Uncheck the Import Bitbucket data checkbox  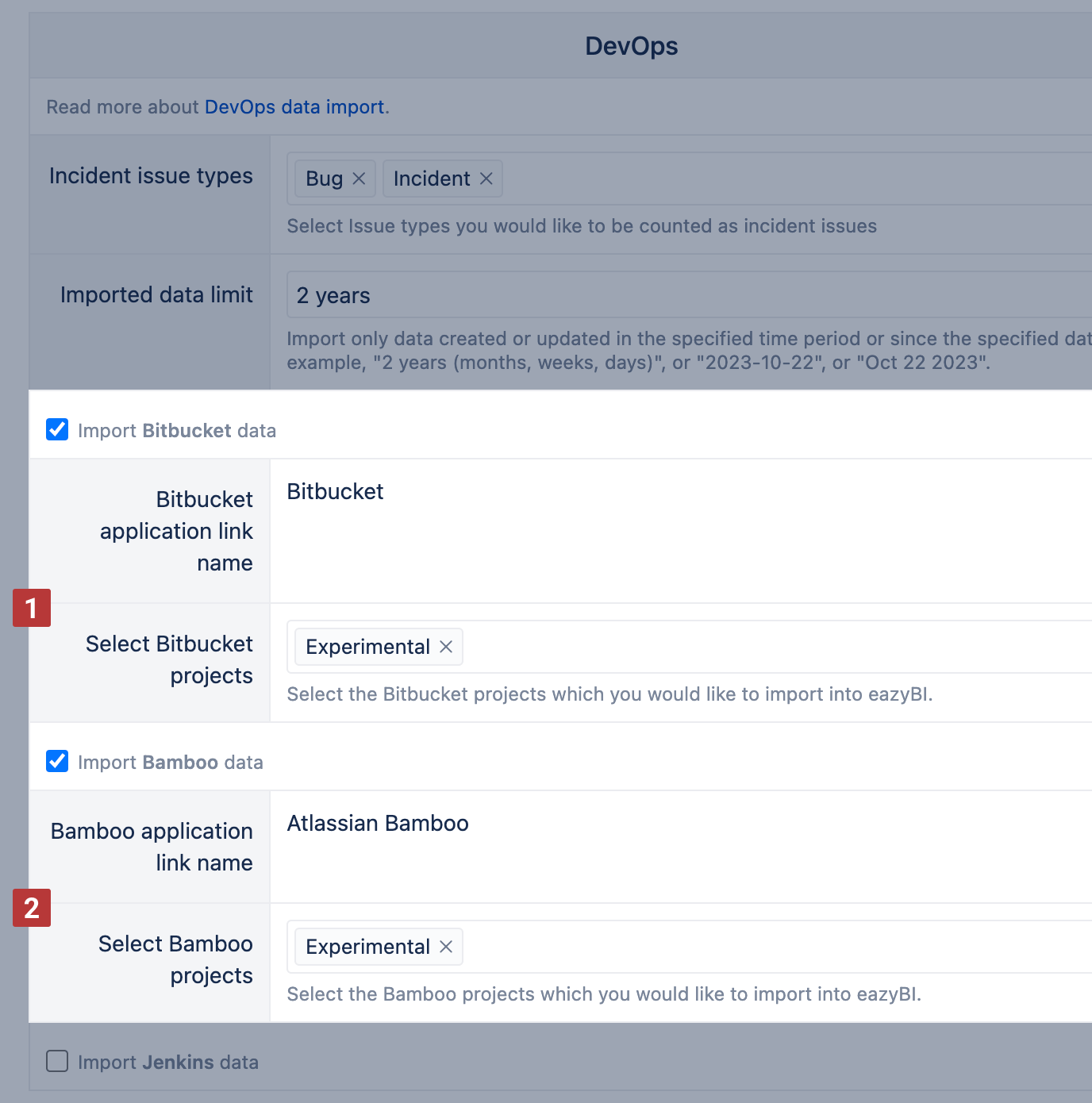point(57,430)
